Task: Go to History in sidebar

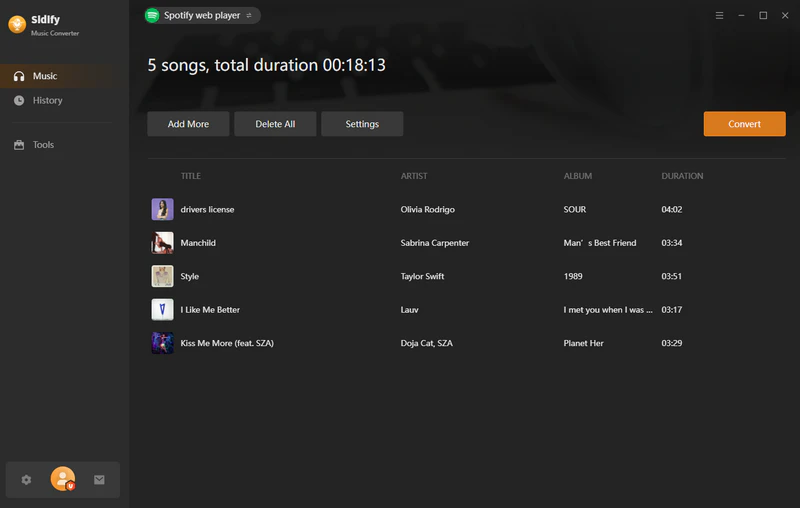Action: [47, 100]
